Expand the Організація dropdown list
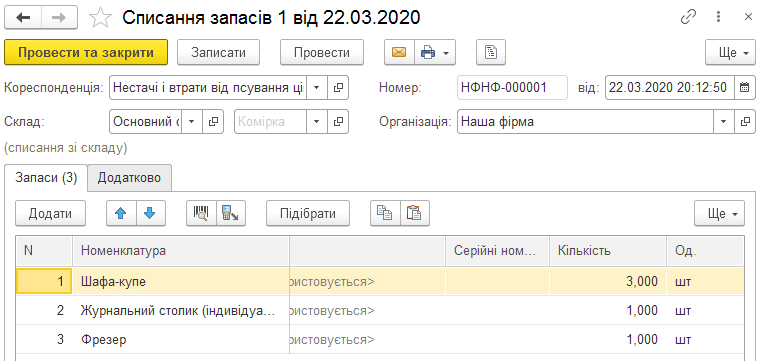 click(x=724, y=122)
